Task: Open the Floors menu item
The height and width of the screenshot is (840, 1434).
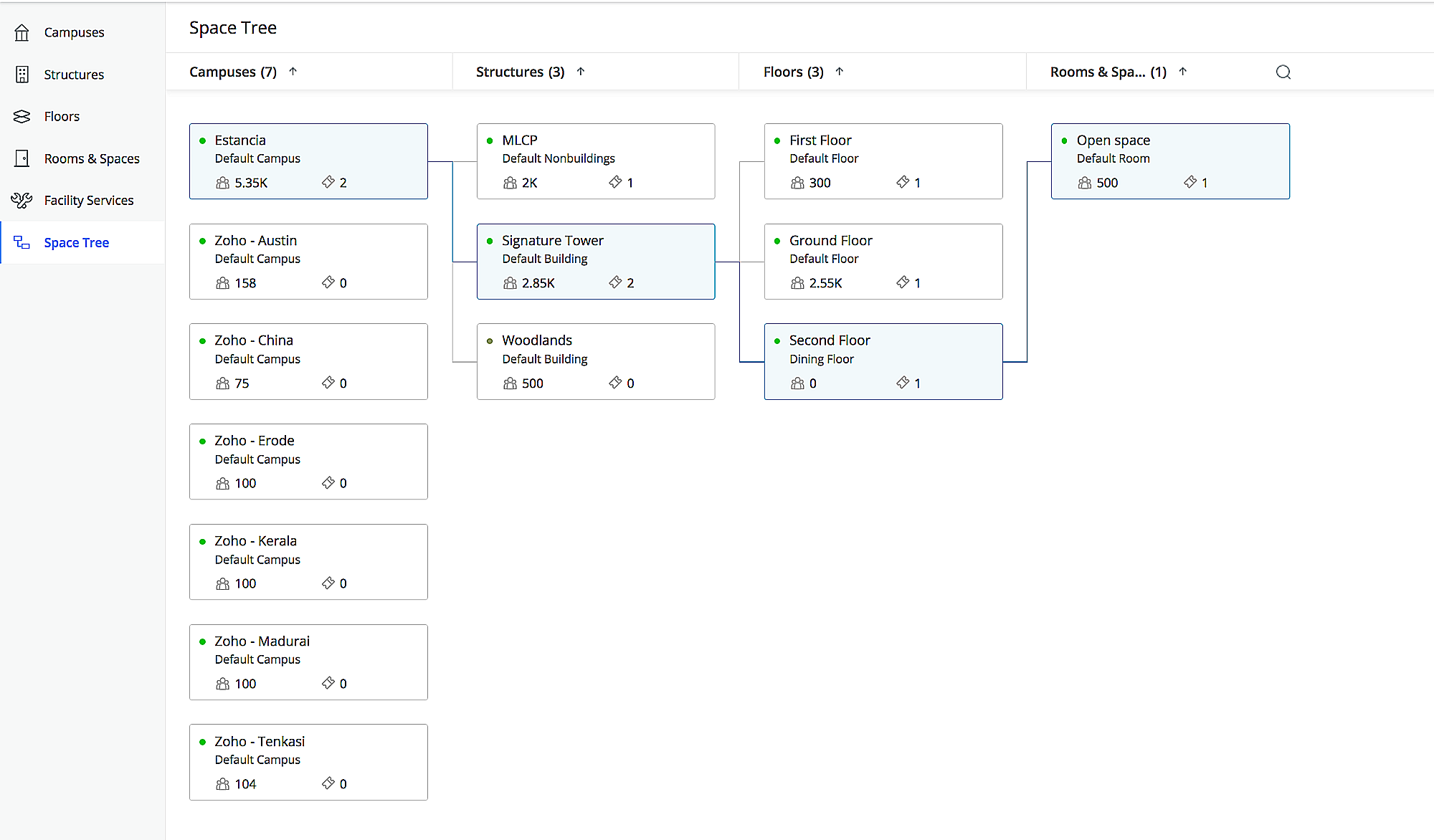Action: click(62, 116)
